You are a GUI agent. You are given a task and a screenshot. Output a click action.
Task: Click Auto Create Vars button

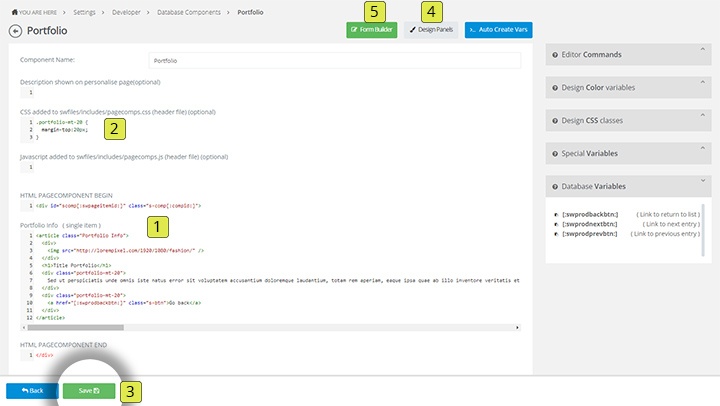498,30
